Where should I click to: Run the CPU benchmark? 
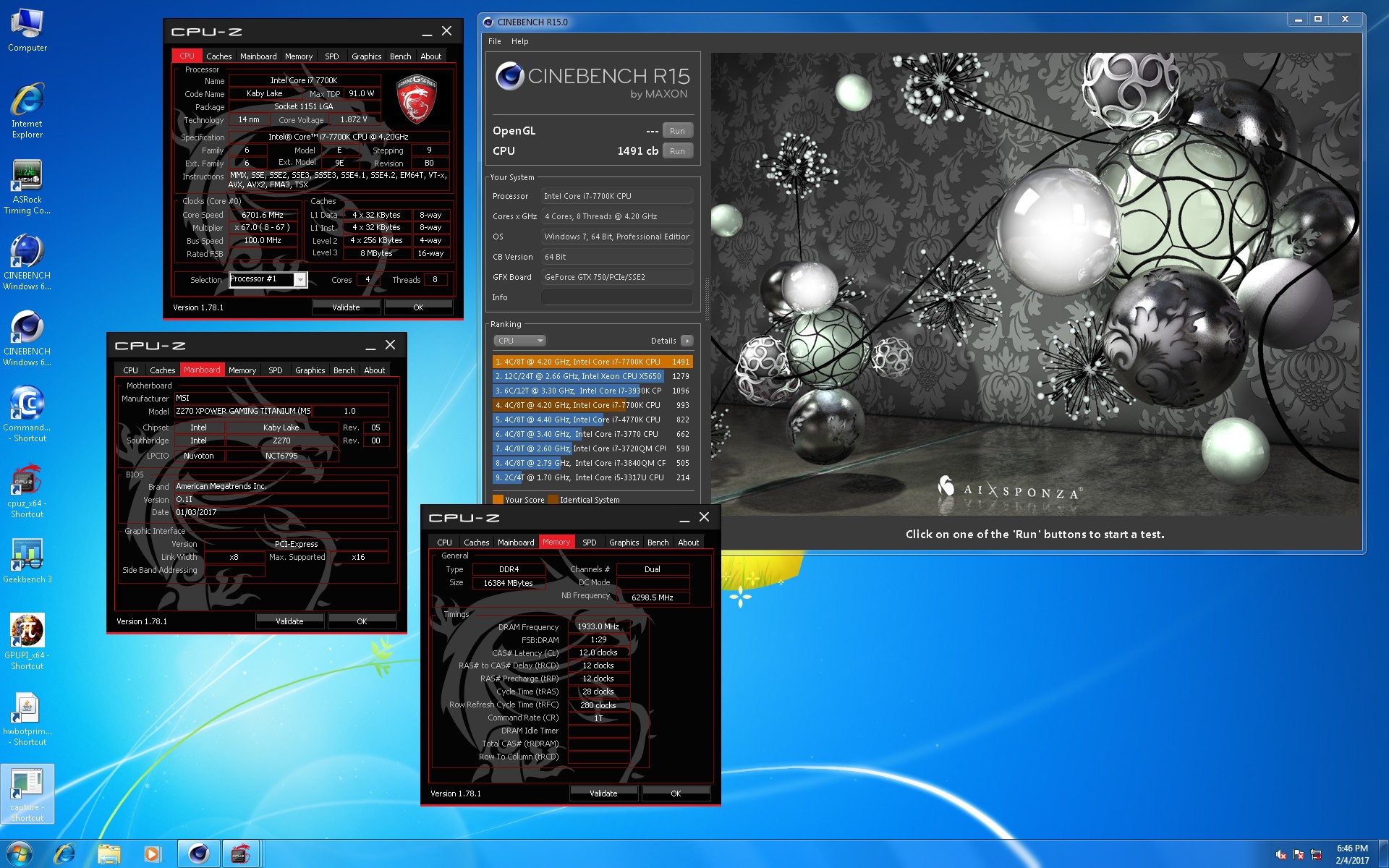click(x=677, y=151)
